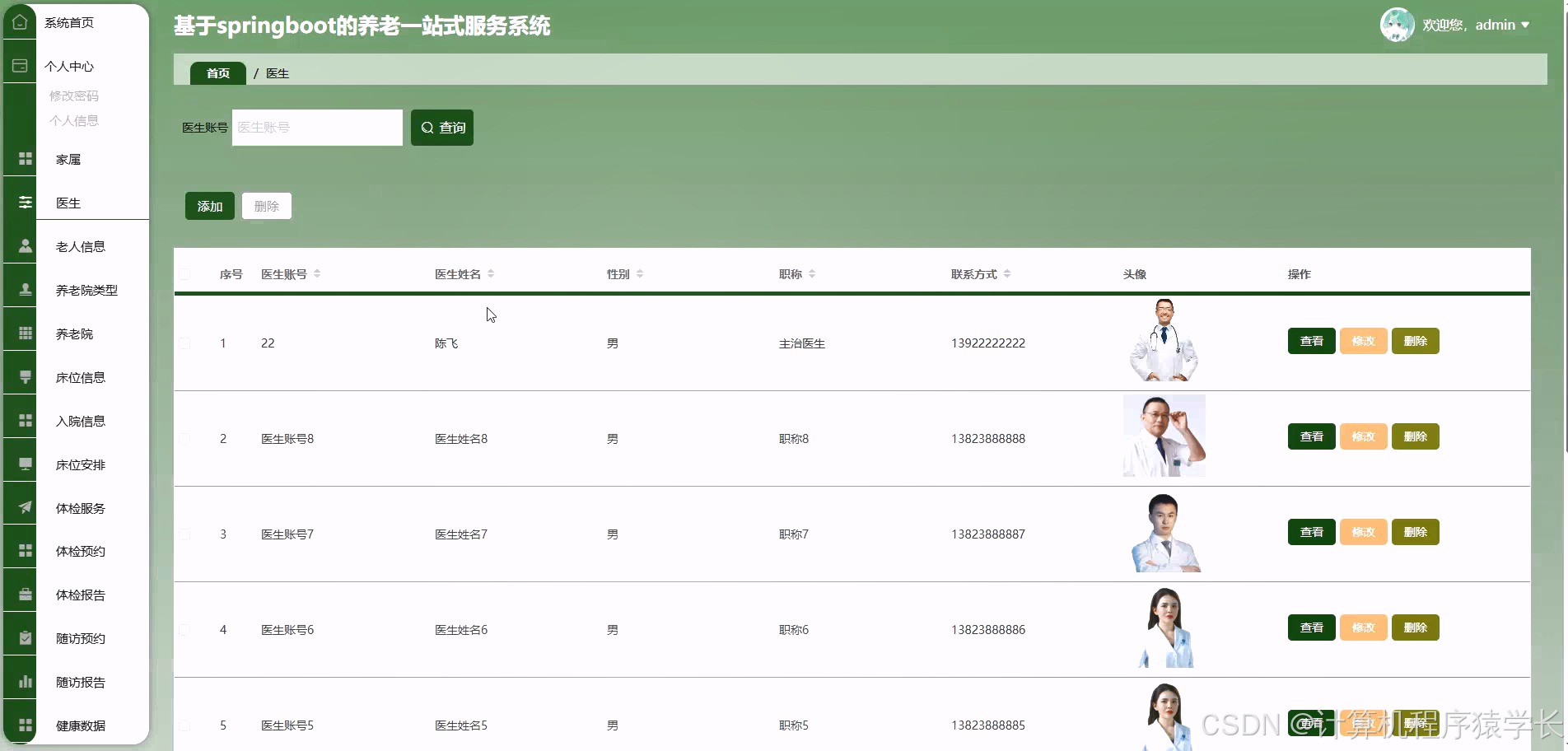Click the 医生 breadcrumb text

(x=278, y=73)
